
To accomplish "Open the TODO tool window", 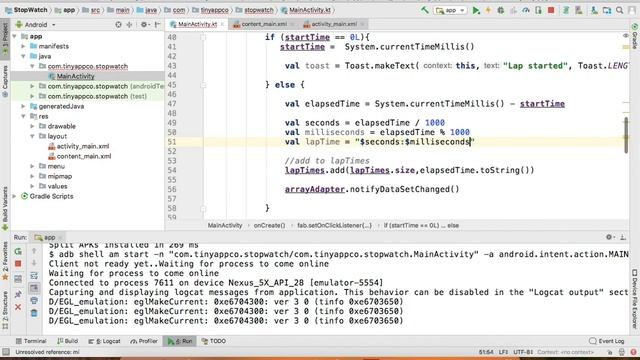I will pos(214,341).
